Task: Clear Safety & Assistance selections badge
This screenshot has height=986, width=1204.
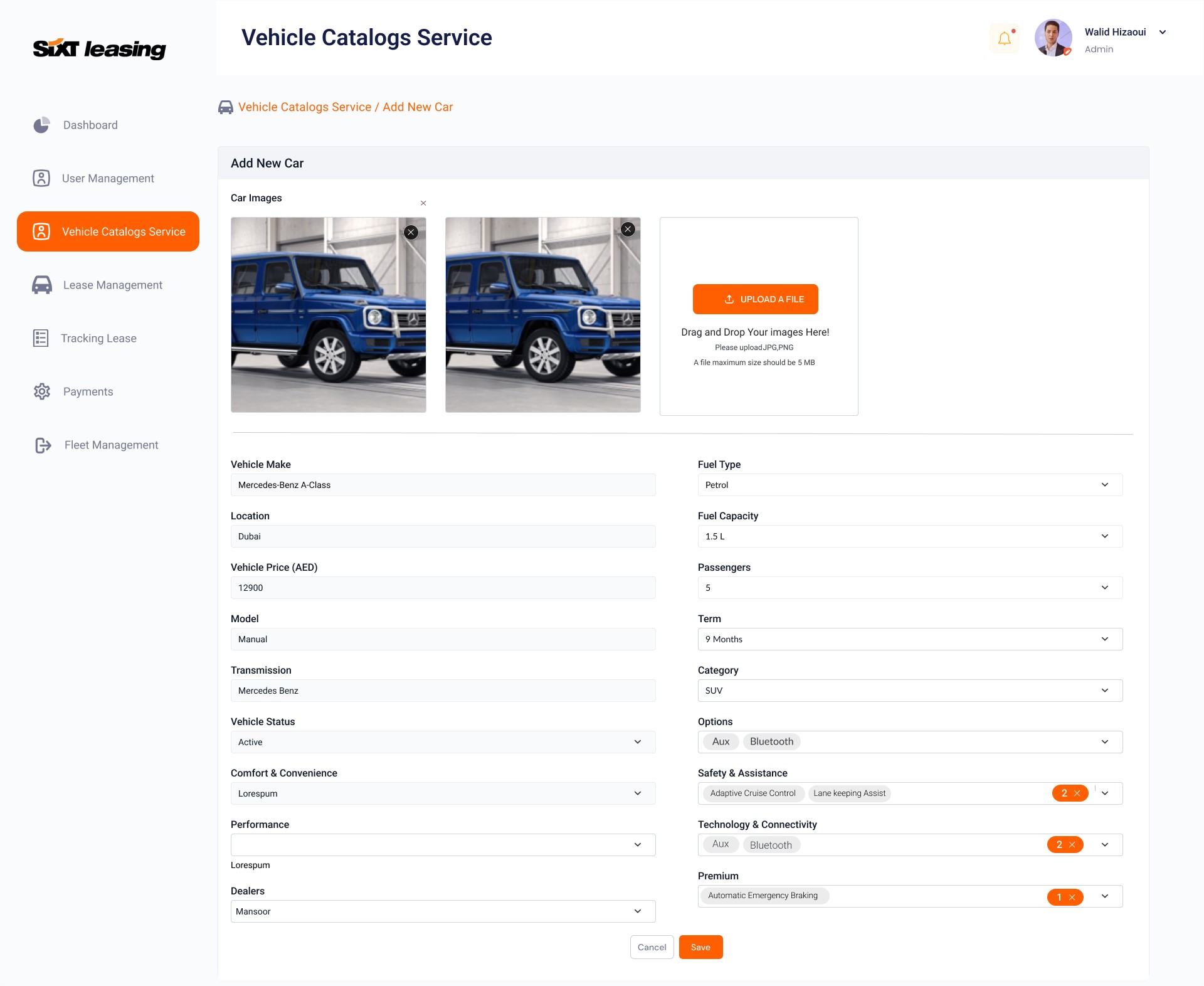Action: tap(1077, 793)
